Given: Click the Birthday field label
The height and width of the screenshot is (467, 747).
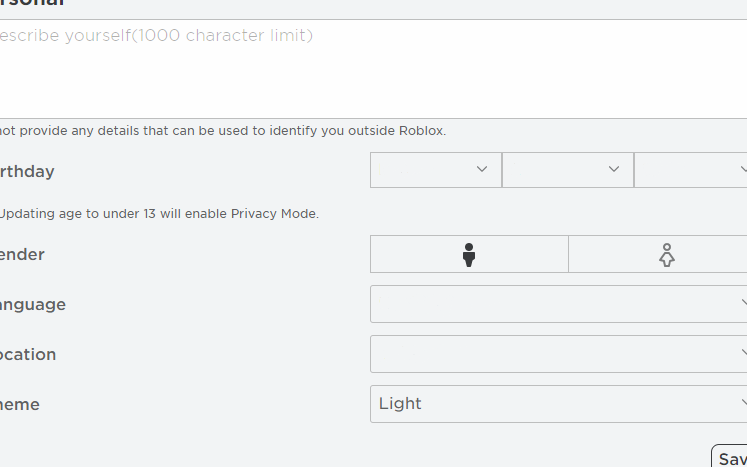Looking at the screenshot, I should pyautogui.click(x=27, y=171).
